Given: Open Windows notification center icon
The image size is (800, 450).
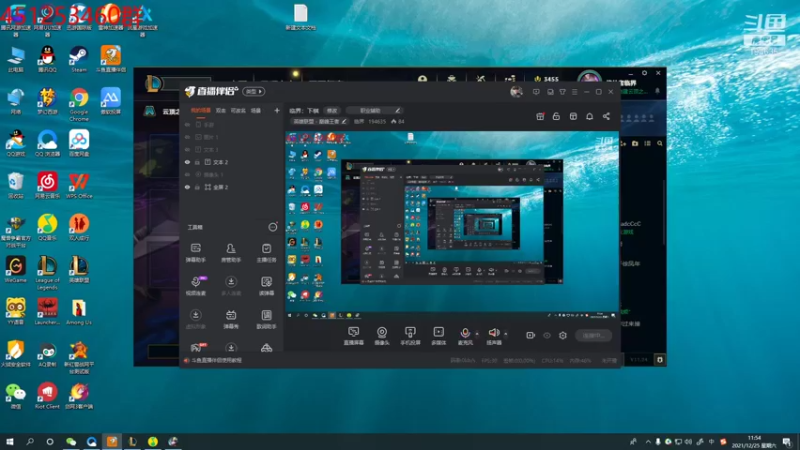Looking at the screenshot, I should pos(787,442).
